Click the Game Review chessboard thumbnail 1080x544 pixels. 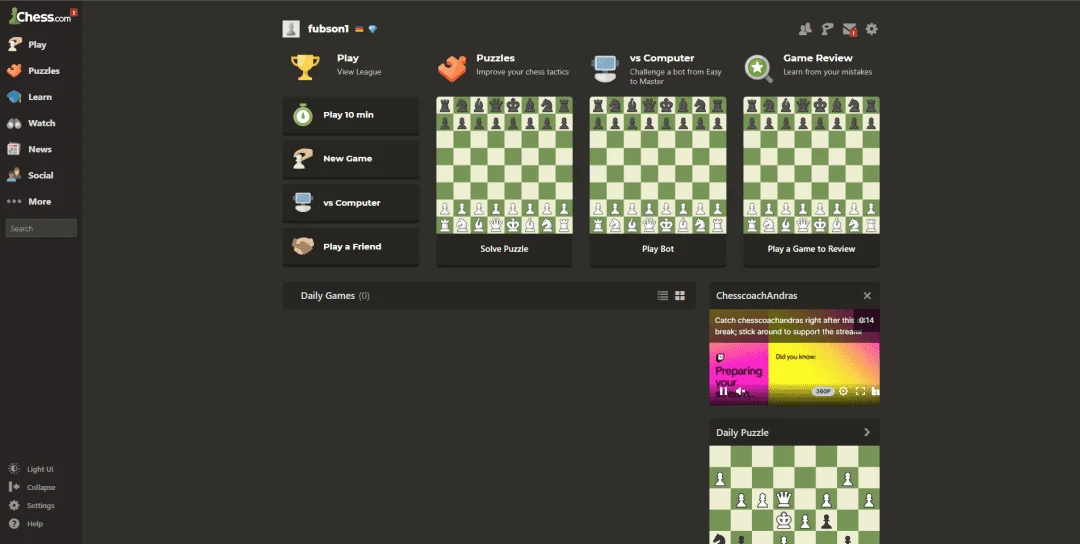pos(811,165)
